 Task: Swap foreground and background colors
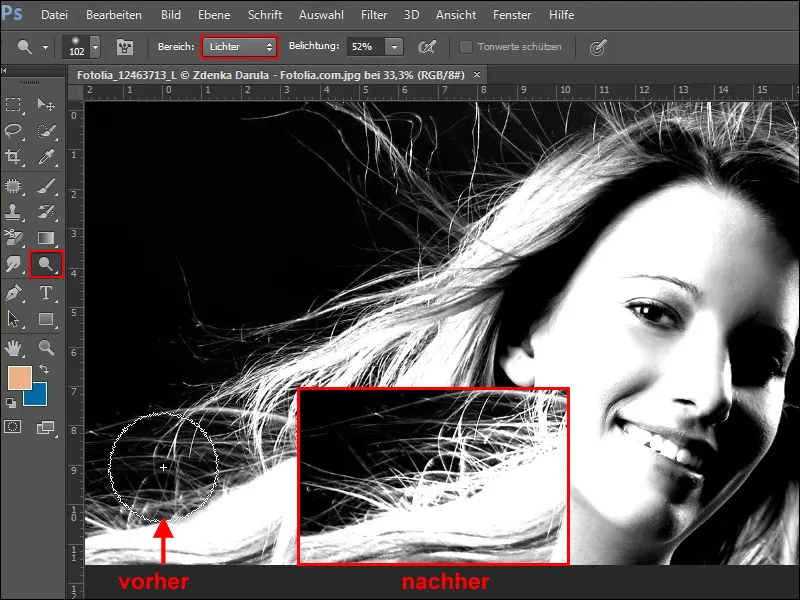tap(44, 368)
